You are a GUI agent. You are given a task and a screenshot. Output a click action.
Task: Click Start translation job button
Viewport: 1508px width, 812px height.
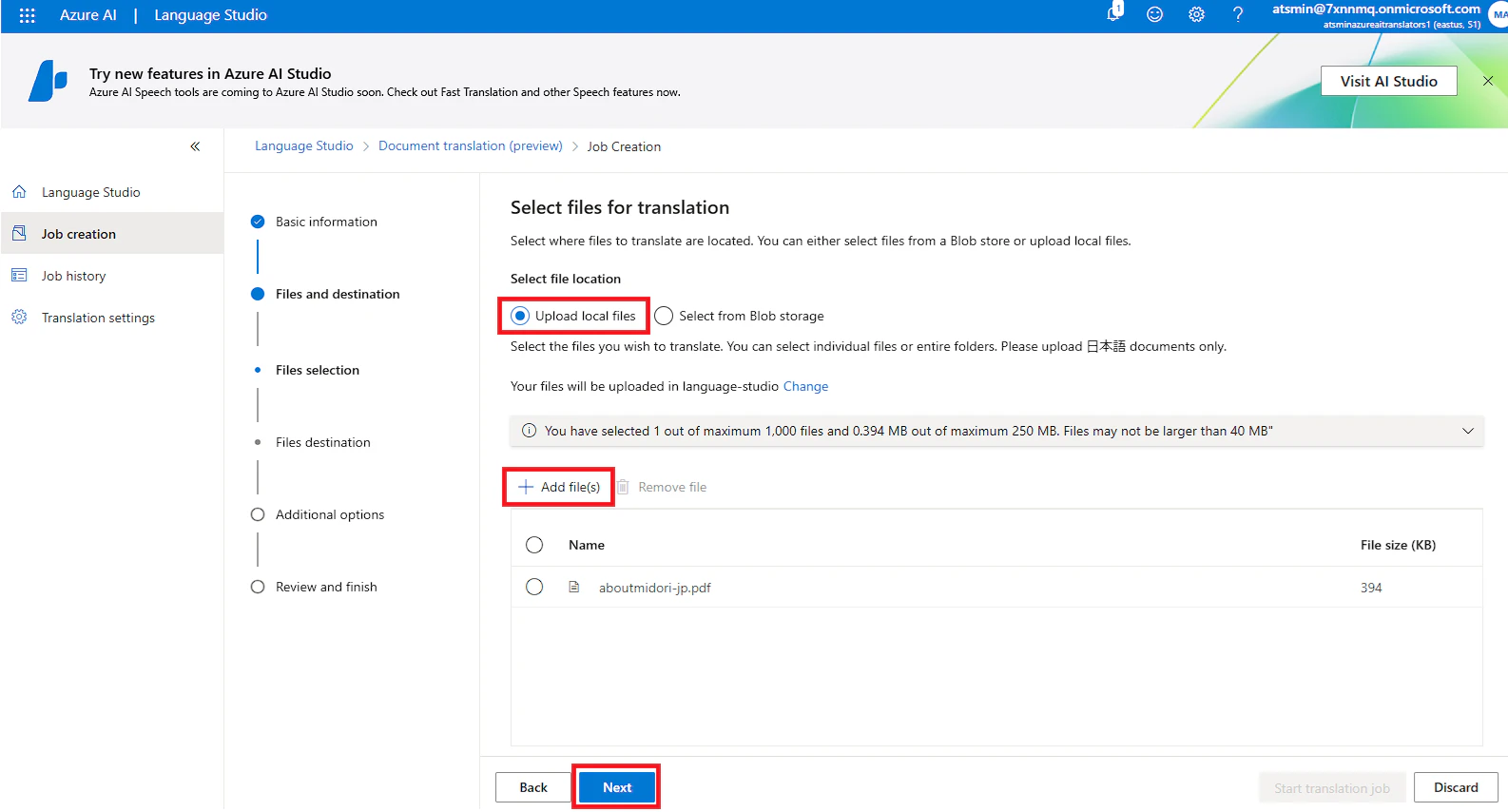pyautogui.click(x=1332, y=788)
